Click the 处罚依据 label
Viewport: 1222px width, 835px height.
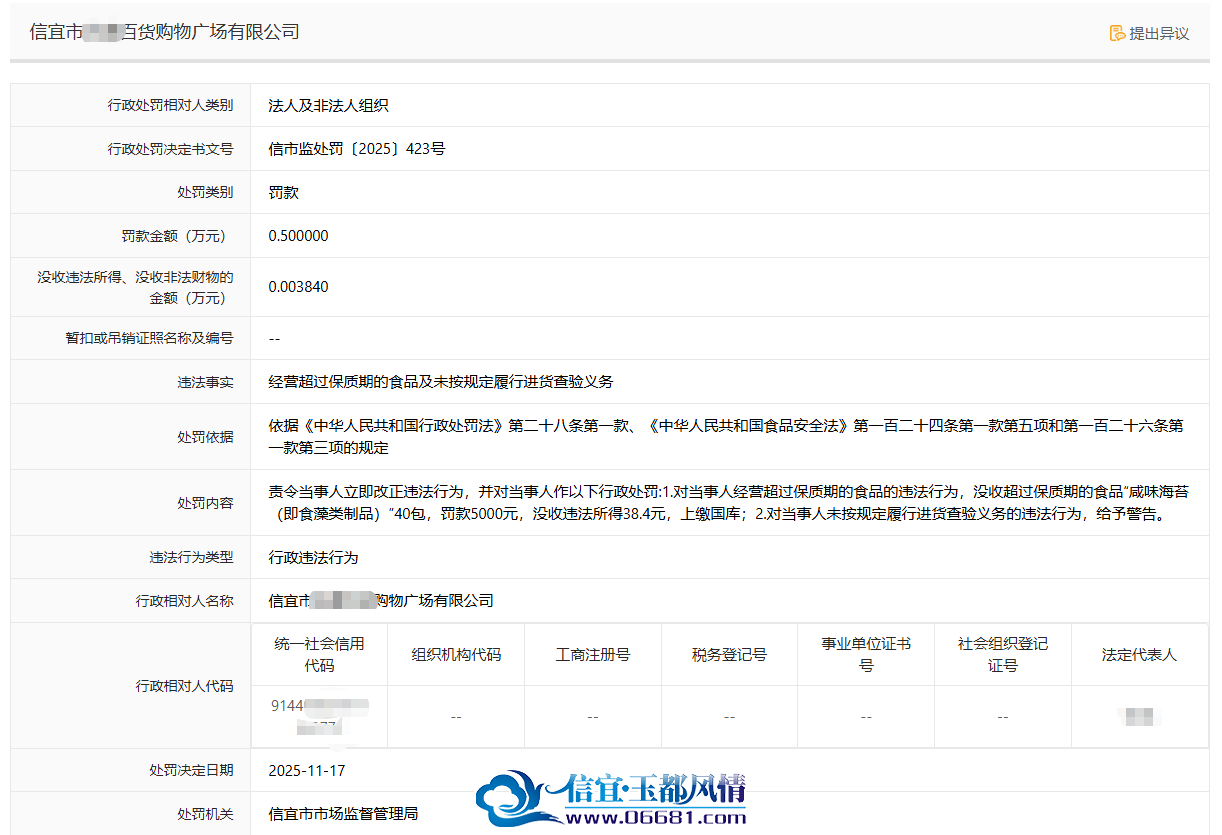[x=206, y=437]
